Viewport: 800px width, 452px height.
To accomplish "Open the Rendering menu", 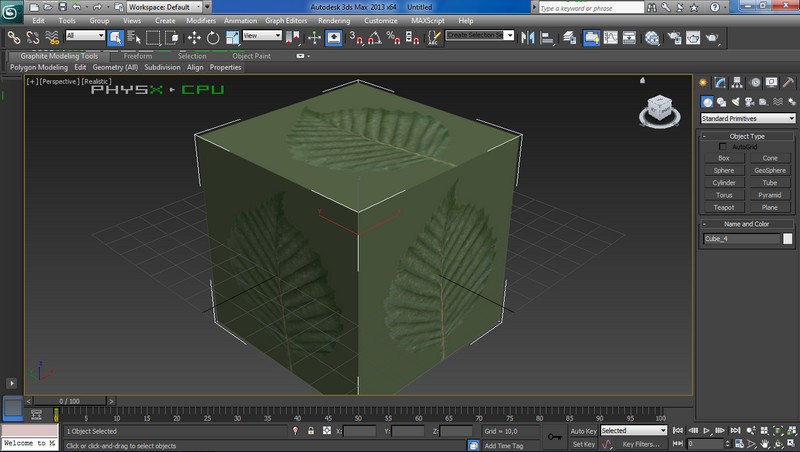I will (x=333, y=20).
